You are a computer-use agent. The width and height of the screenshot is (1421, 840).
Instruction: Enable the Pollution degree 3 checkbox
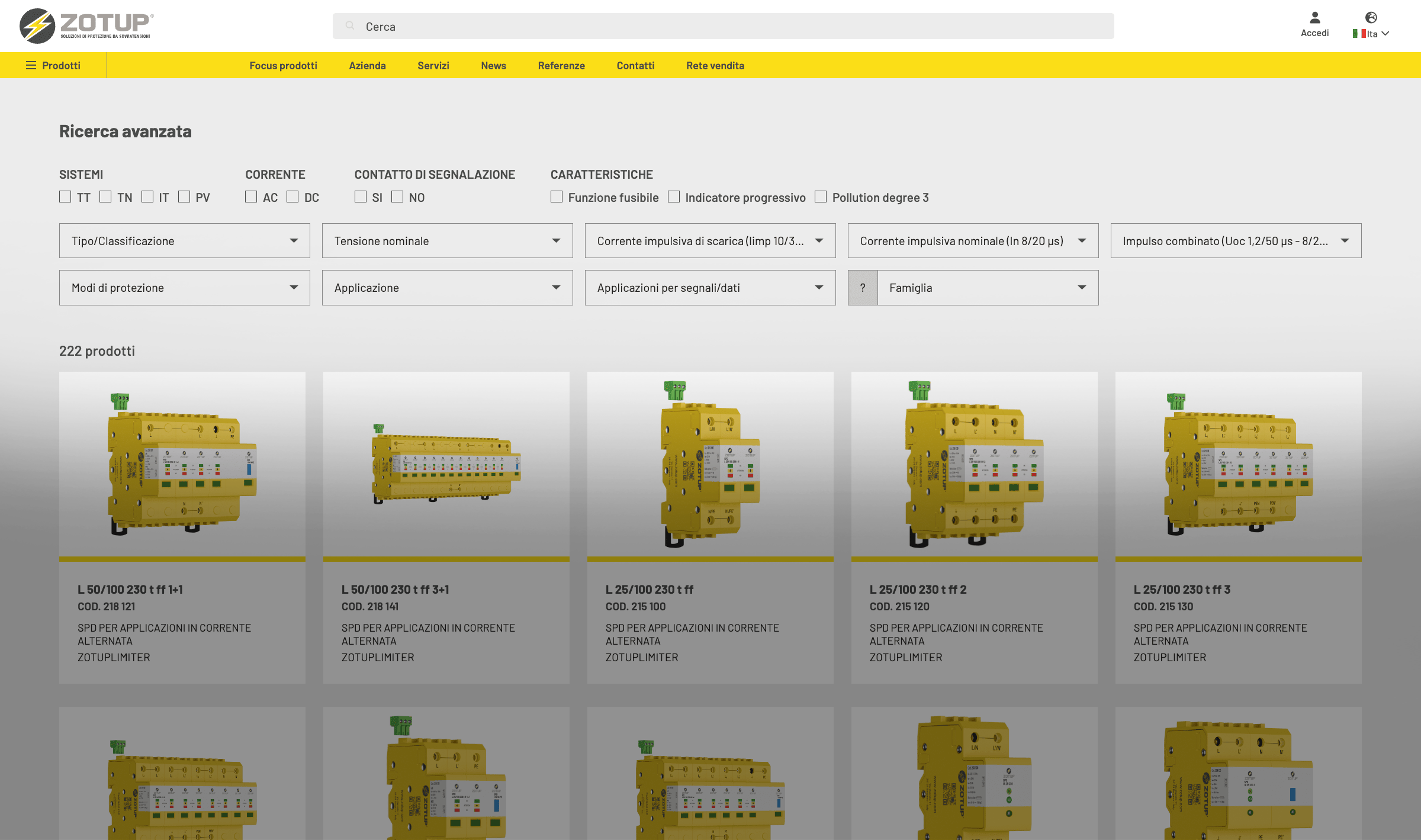(821, 197)
